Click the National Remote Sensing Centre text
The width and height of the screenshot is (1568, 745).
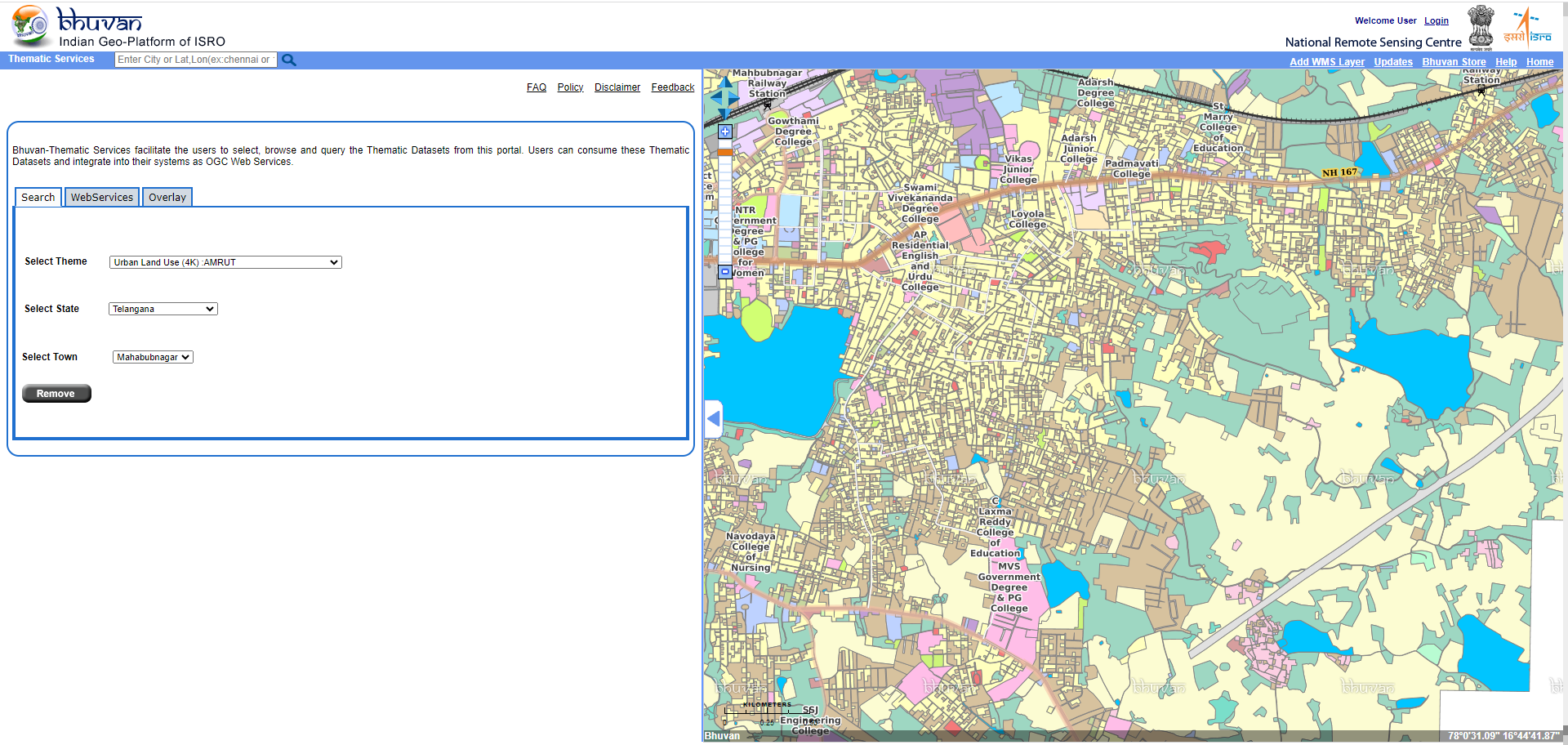[x=1374, y=42]
